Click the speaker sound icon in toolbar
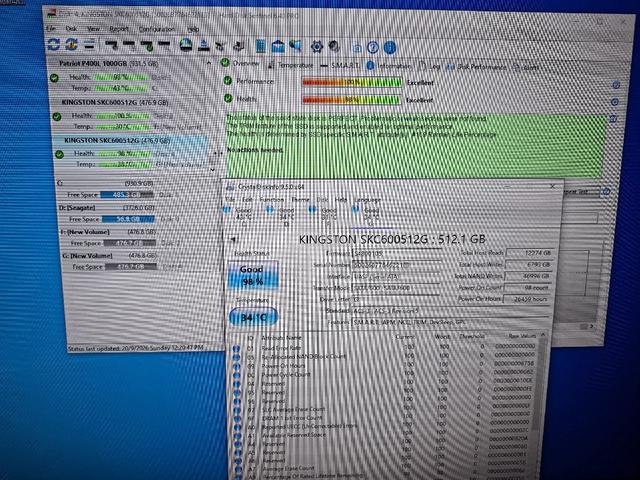Screen dimensions: 640x480 (296, 46)
